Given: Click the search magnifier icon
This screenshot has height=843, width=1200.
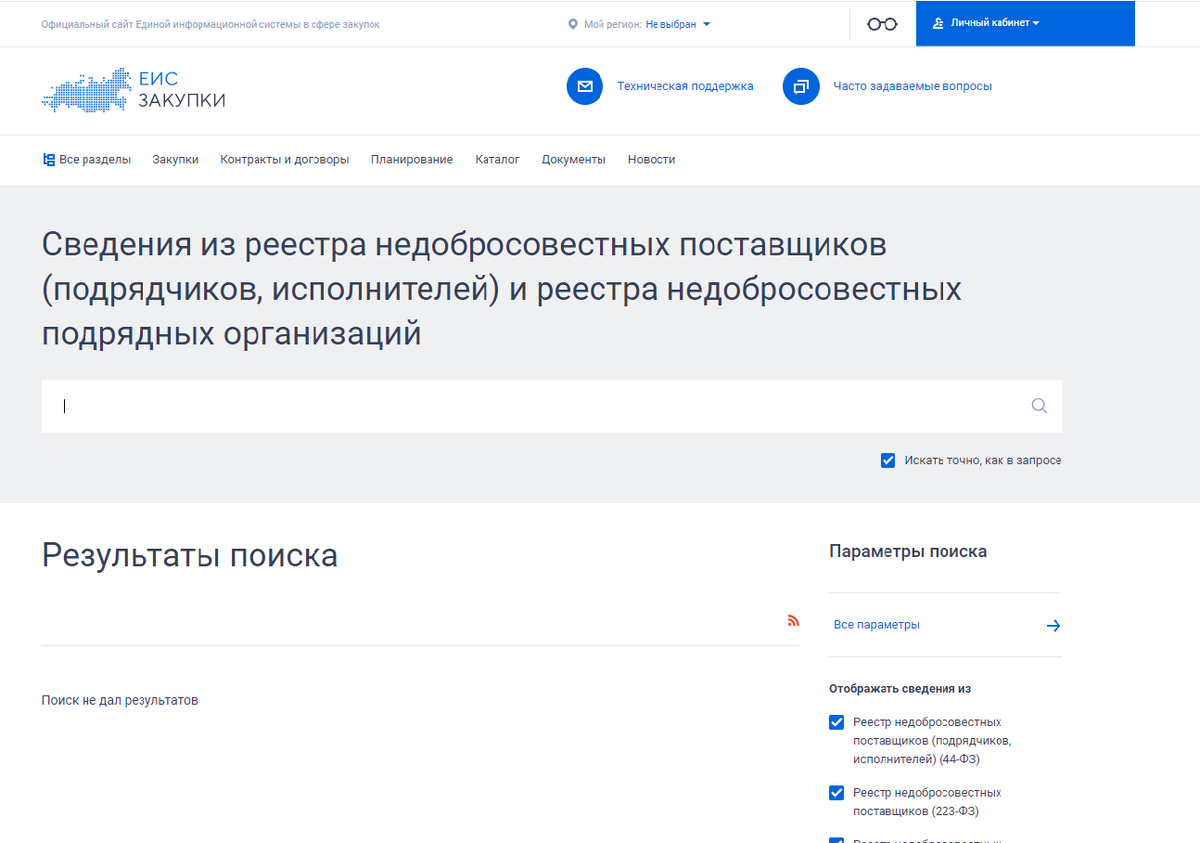Looking at the screenshot, I should (x=1038, y=406).
